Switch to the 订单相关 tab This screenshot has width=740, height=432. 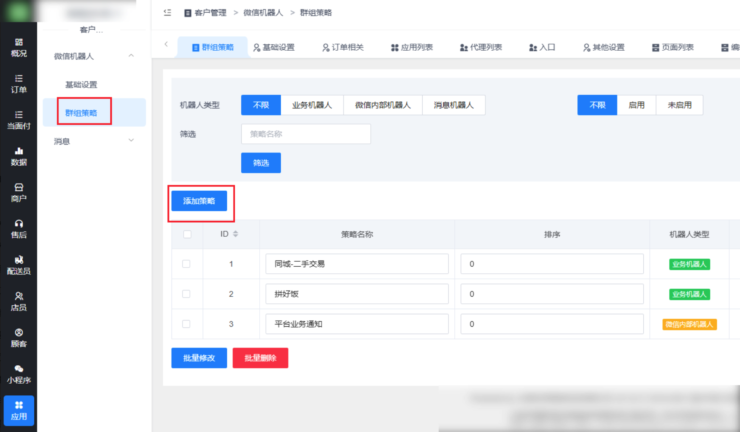[x=342, y=47]
